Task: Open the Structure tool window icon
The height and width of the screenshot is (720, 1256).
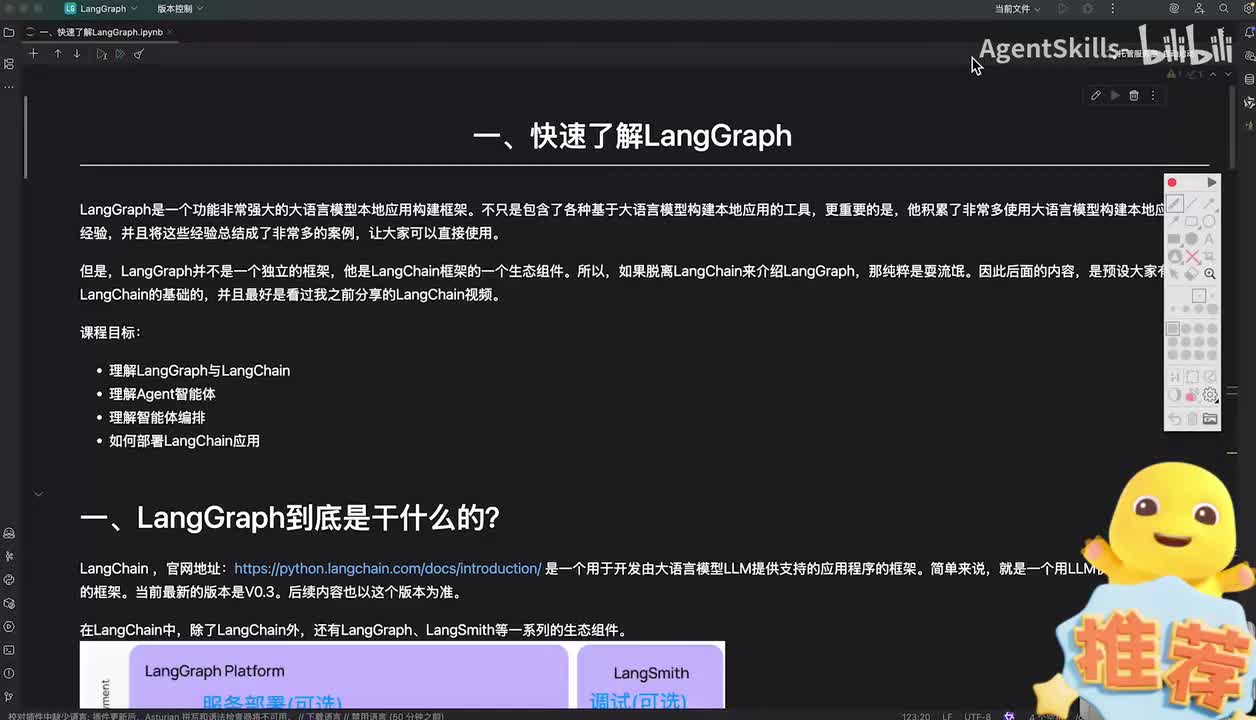Action: (9, 63)
